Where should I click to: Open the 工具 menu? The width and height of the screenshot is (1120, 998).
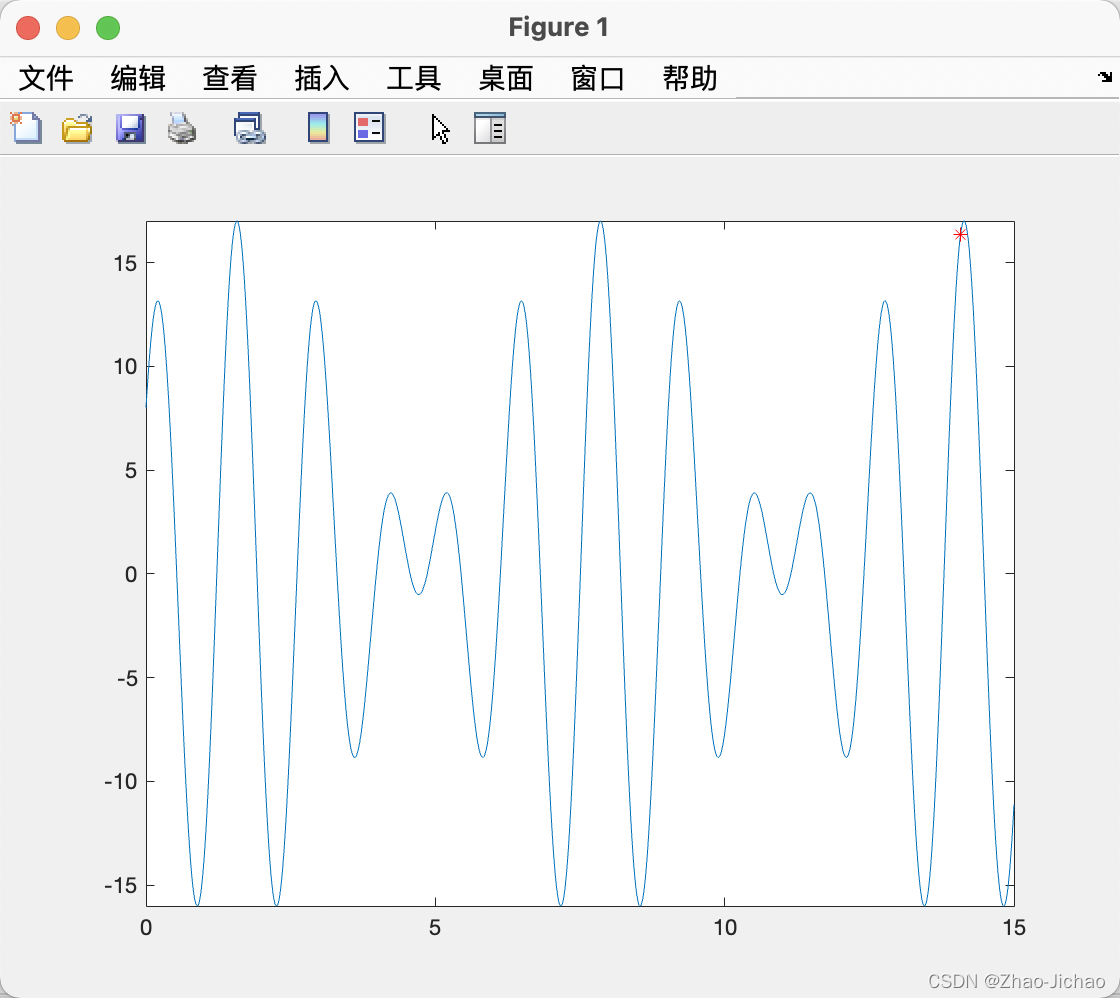tap(414, 78)
